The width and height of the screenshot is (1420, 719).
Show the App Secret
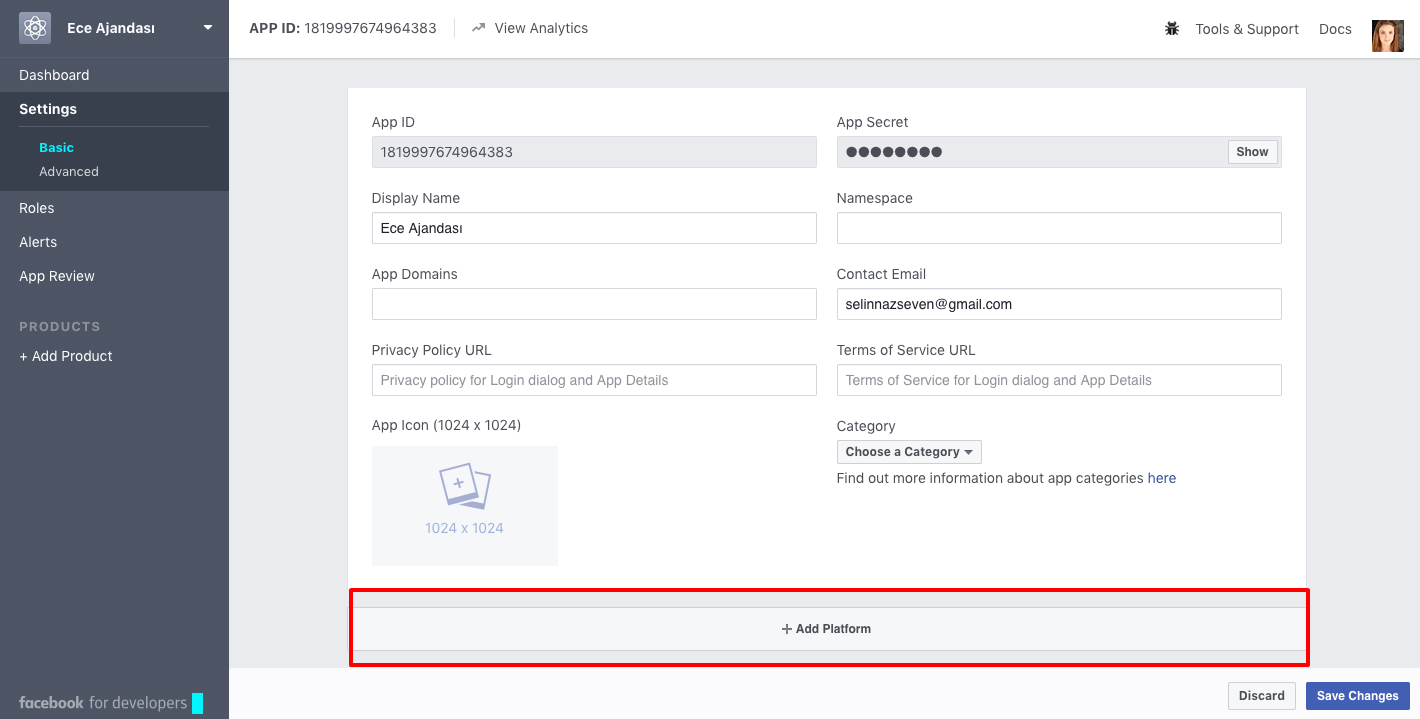[1252, 152]
